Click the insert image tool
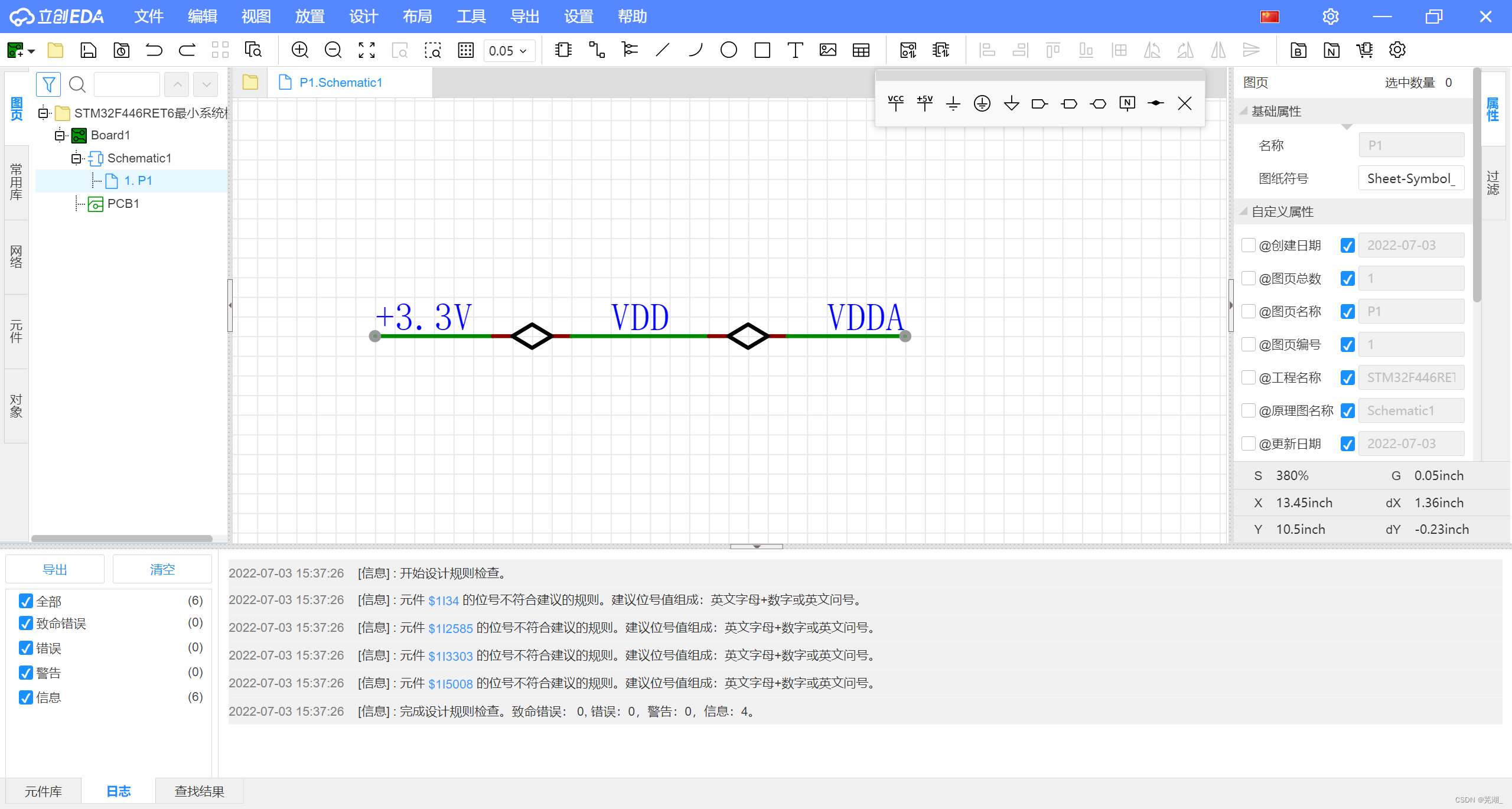 pos(828,50)
